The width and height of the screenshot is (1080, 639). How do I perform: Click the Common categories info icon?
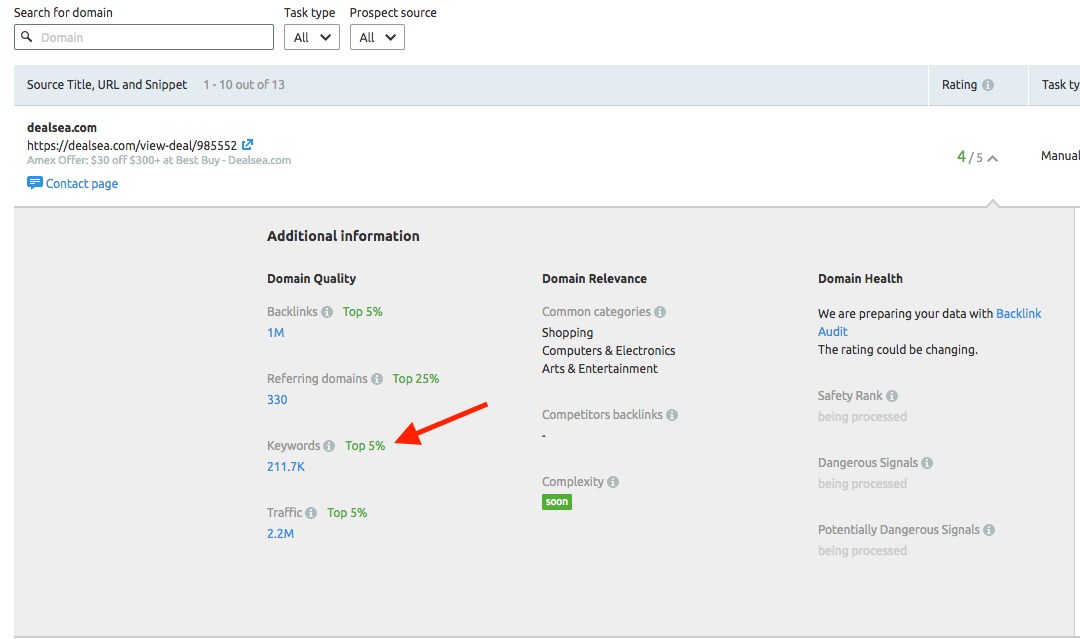660,312
